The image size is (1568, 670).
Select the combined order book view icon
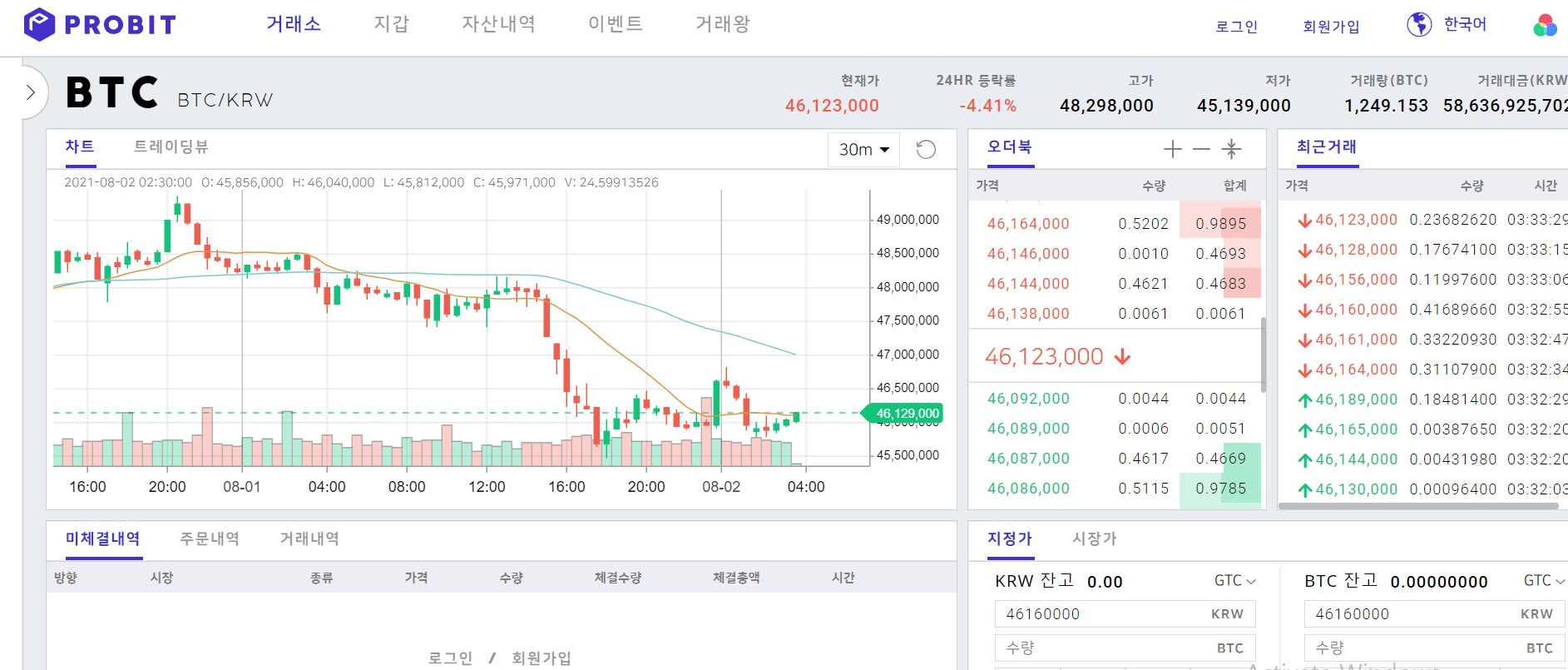(1229, 150)
